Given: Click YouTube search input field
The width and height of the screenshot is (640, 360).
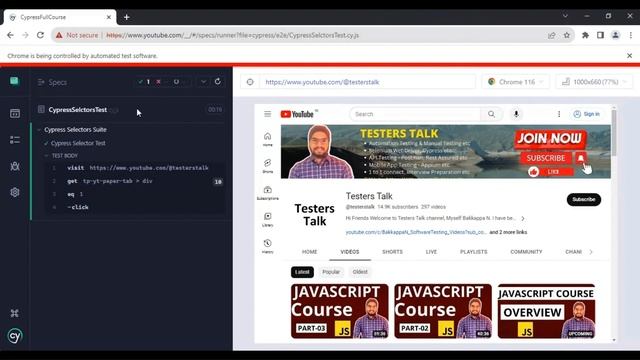Looking at the screenshot, I should click(x=415, y=114).
